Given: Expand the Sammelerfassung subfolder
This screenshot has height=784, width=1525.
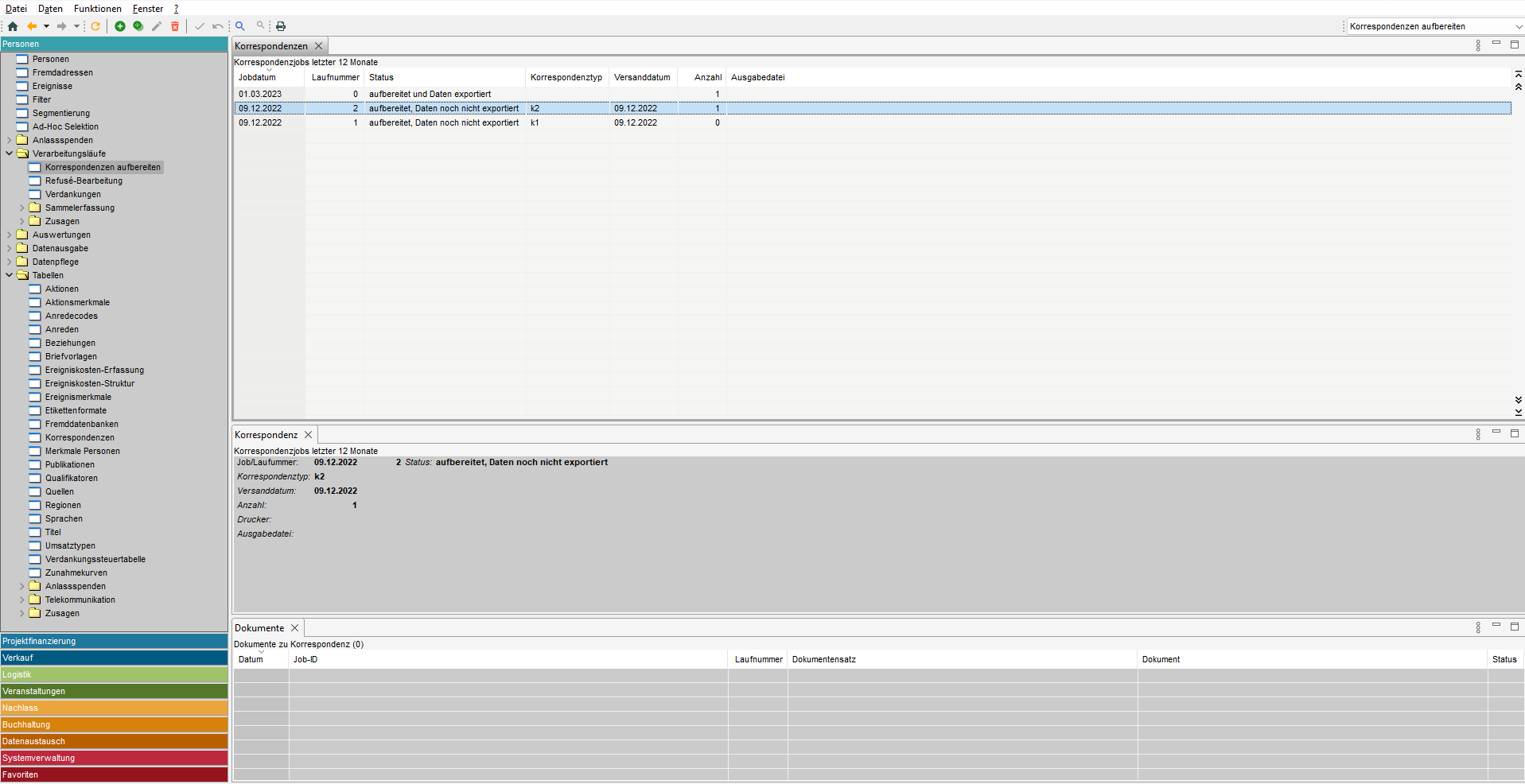Looking at the screenshot, I should [22, 208].
